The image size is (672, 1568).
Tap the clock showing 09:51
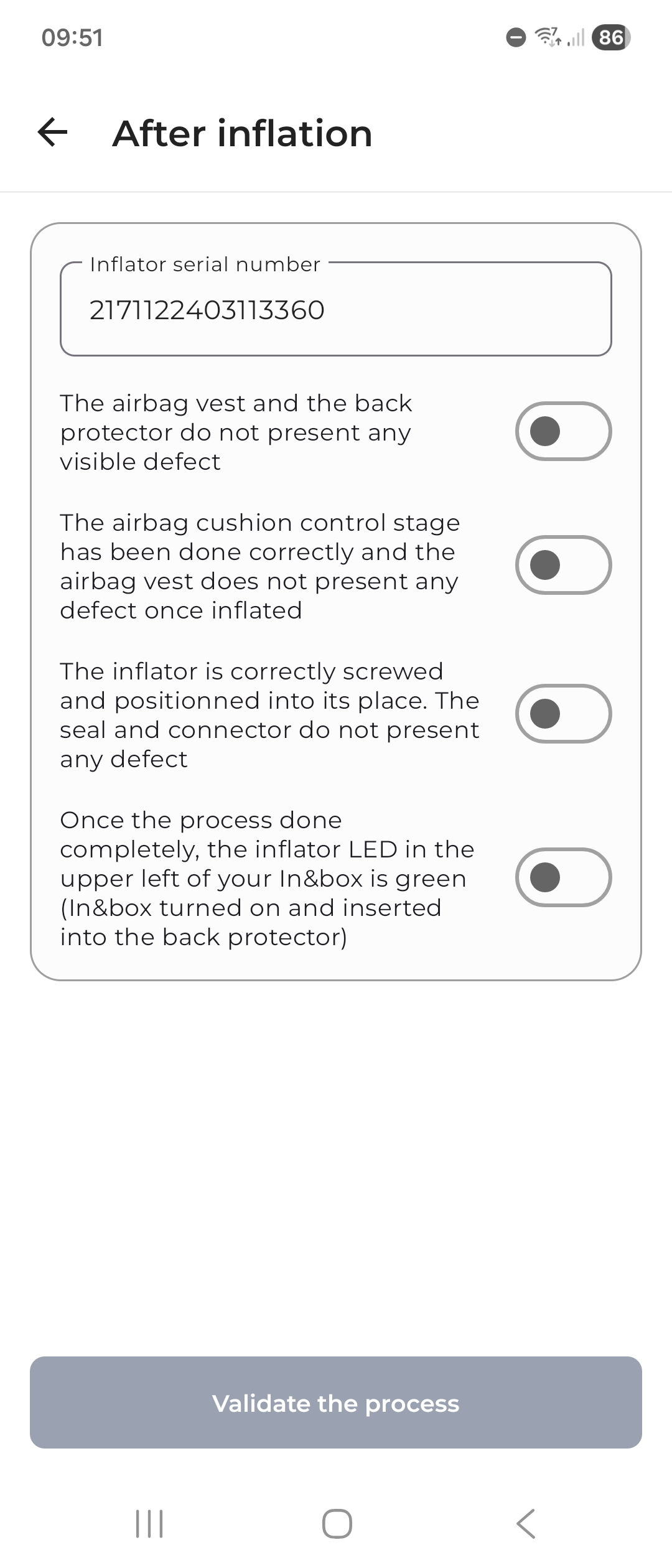pos(72,39)
